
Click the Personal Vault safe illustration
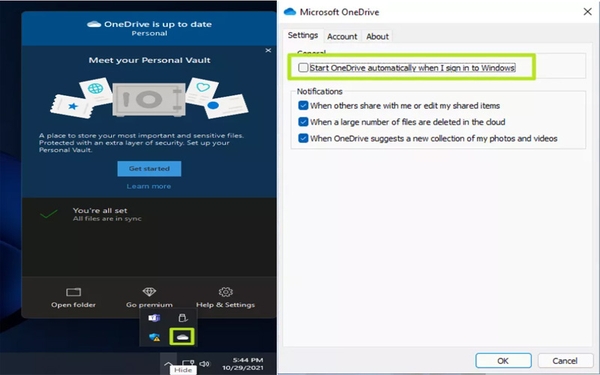[149, 100]
